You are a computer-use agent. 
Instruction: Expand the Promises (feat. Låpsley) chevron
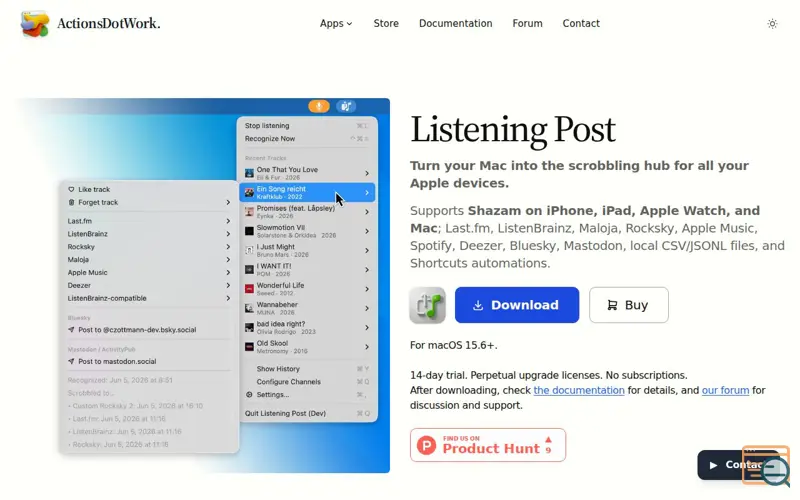point(367,212)
